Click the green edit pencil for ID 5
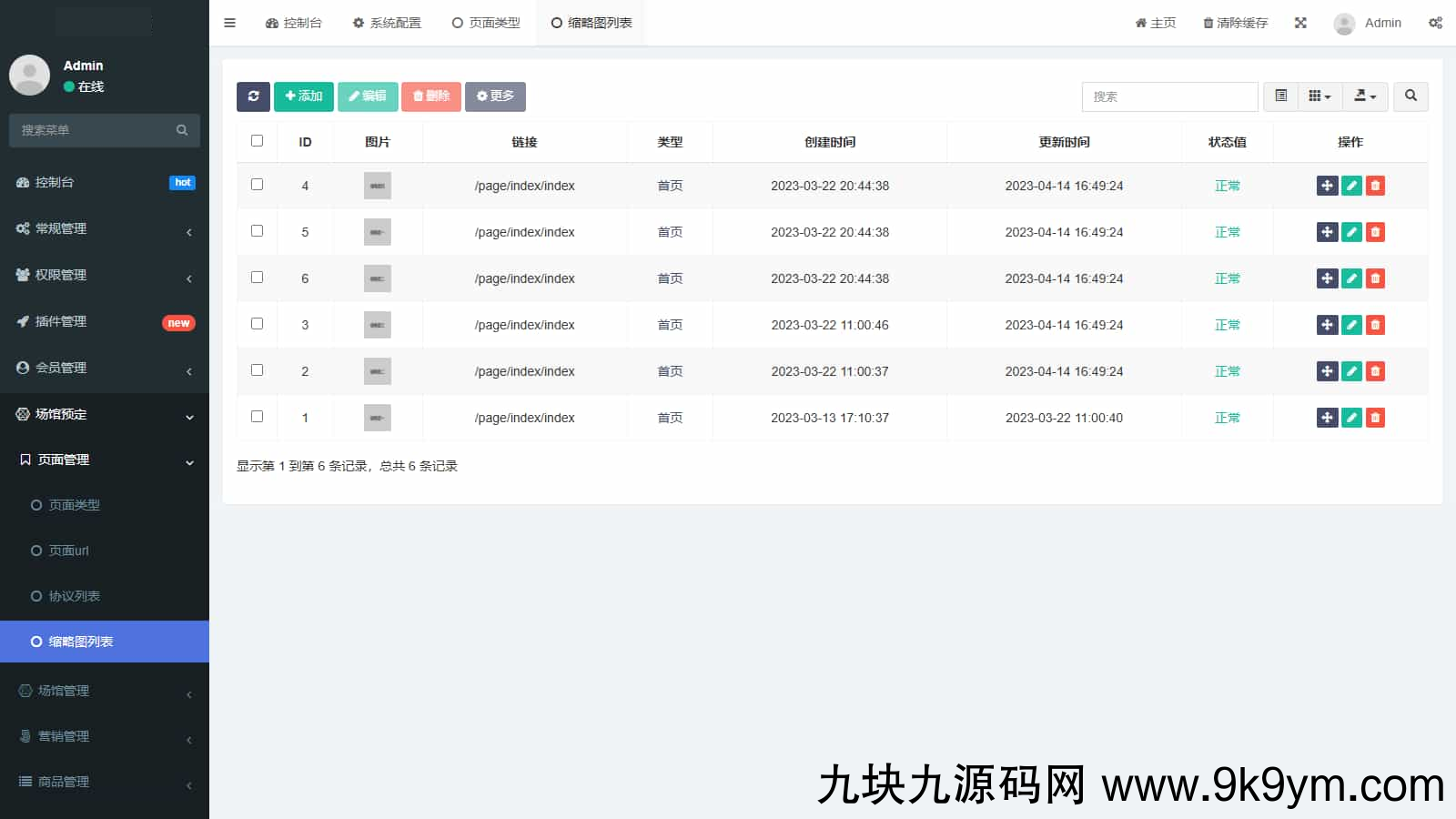Screen dimensions: 1456x819 pyautogui.click(x=1351, y=232)
